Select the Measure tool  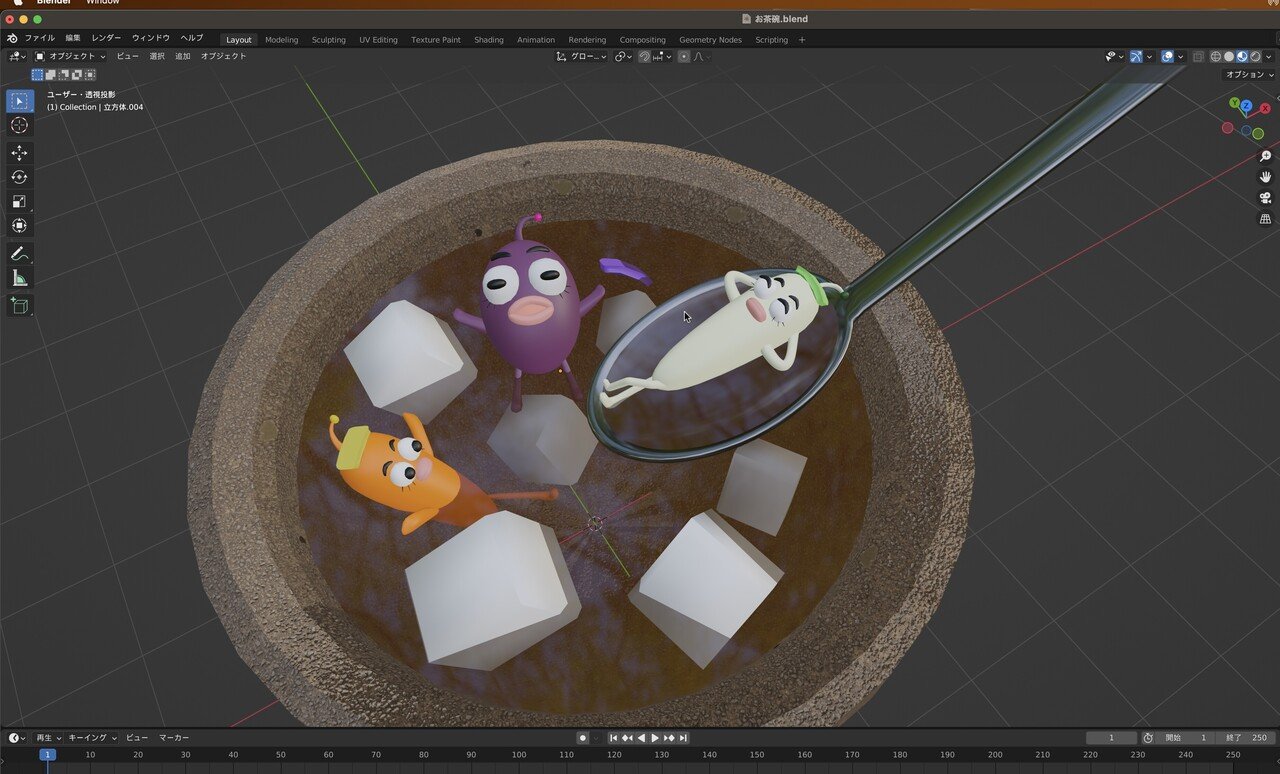point(20,278)
